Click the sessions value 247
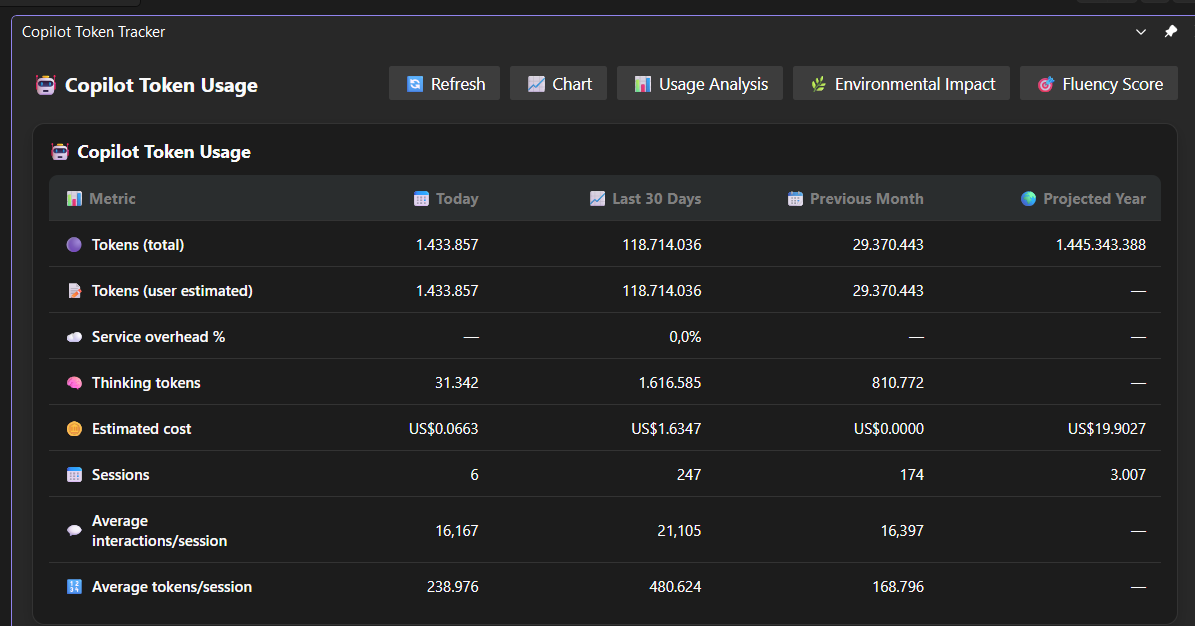This screenshot has height=626, width=1195. (689, 475)
